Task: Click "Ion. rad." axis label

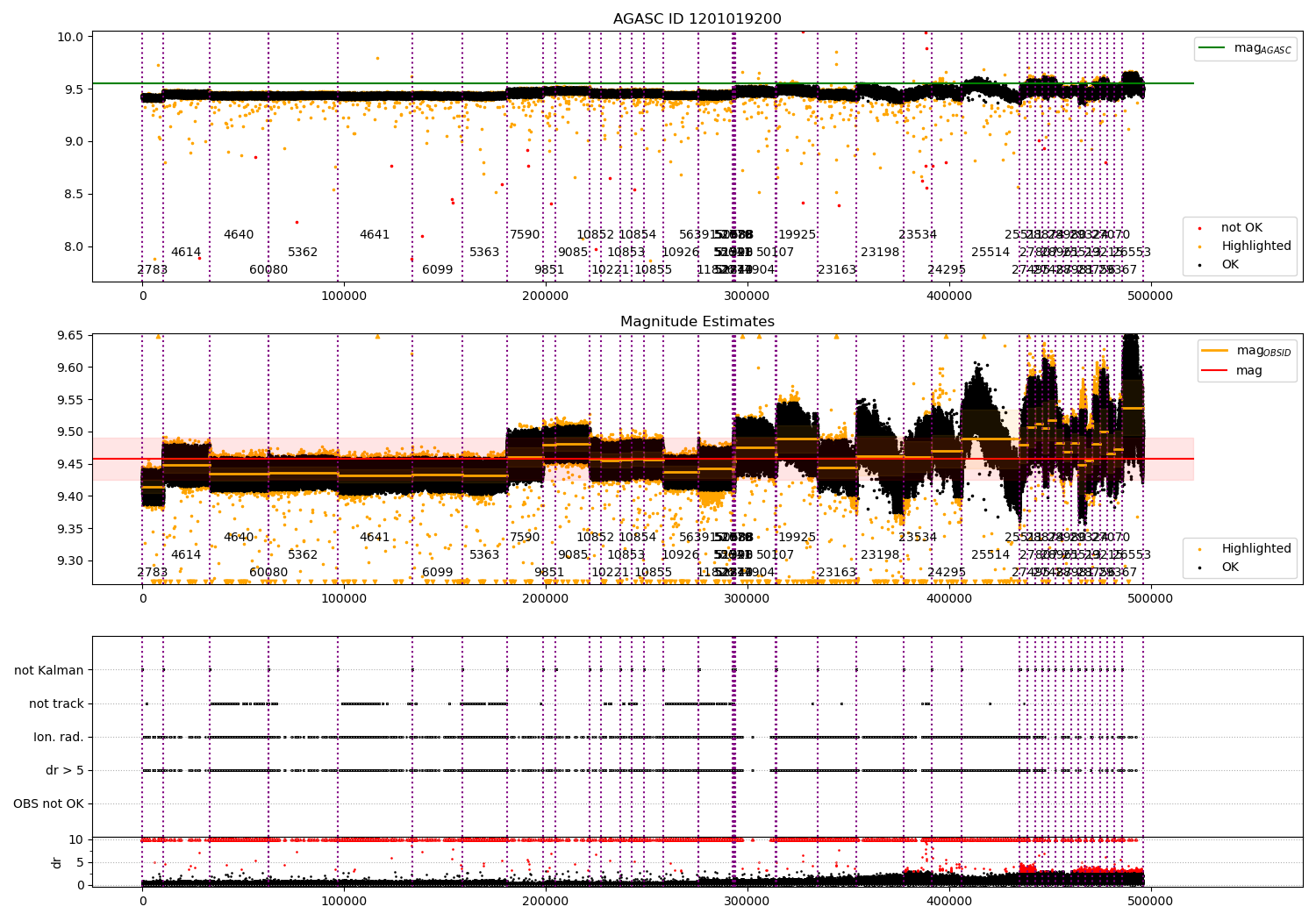Action: click(x=59, y=737)
